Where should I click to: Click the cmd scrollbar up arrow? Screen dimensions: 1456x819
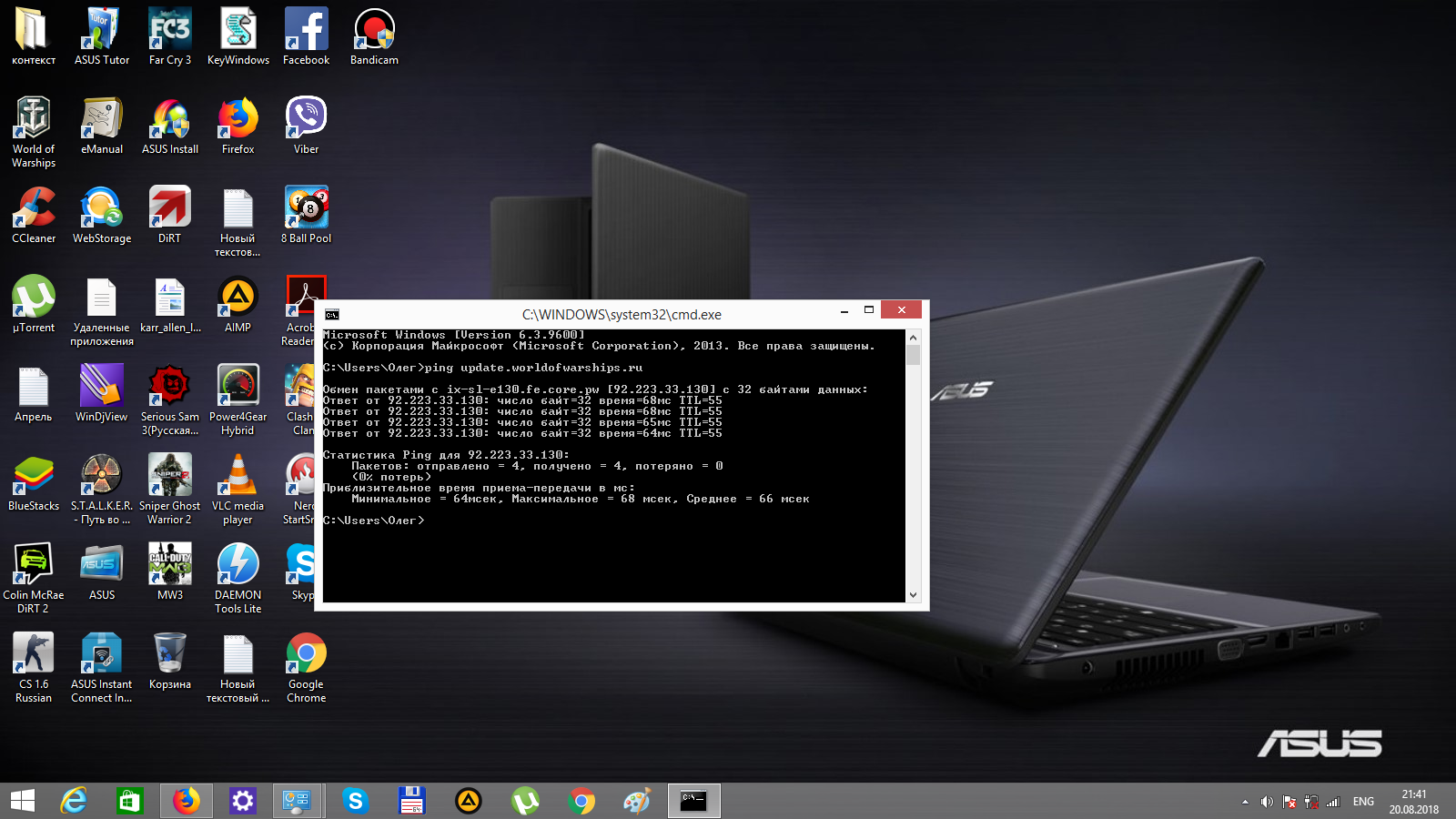coord(913,337)
